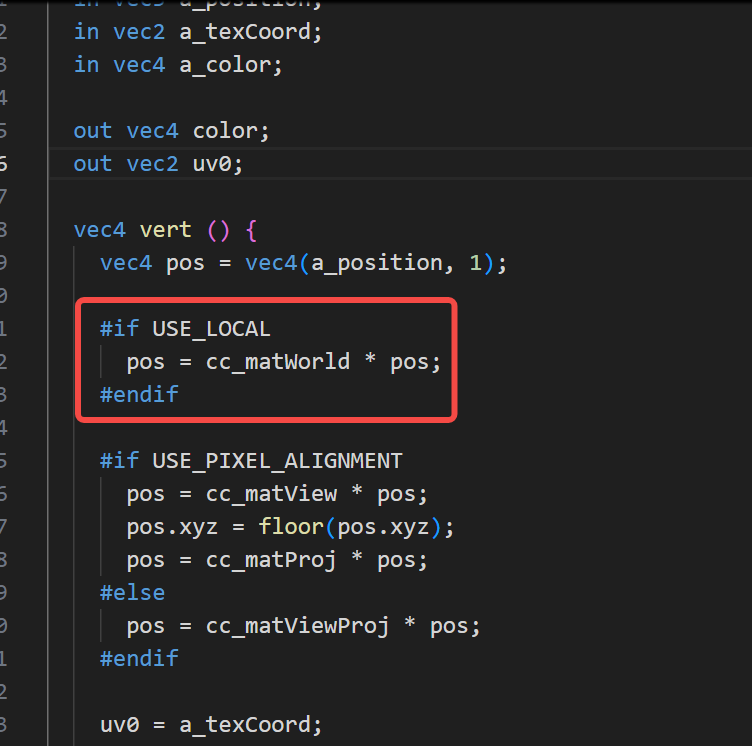Place cursor on cc_matWorld identifier
This screenshot has height=746, width=752.
[x=278, y=361]
